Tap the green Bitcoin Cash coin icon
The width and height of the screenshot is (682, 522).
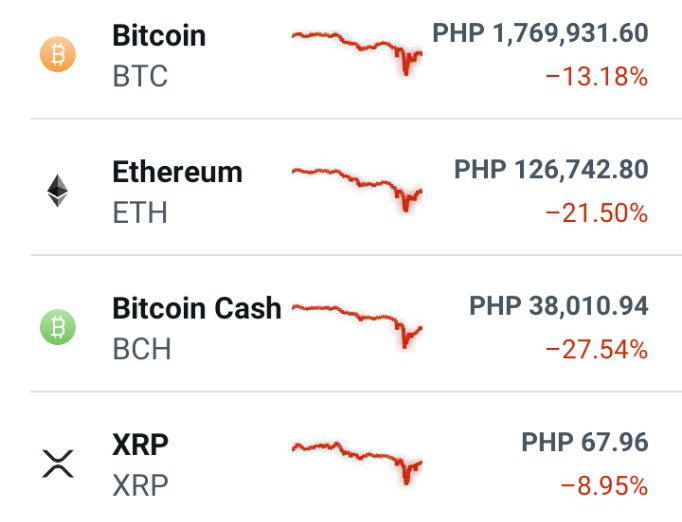pos(58,327)
